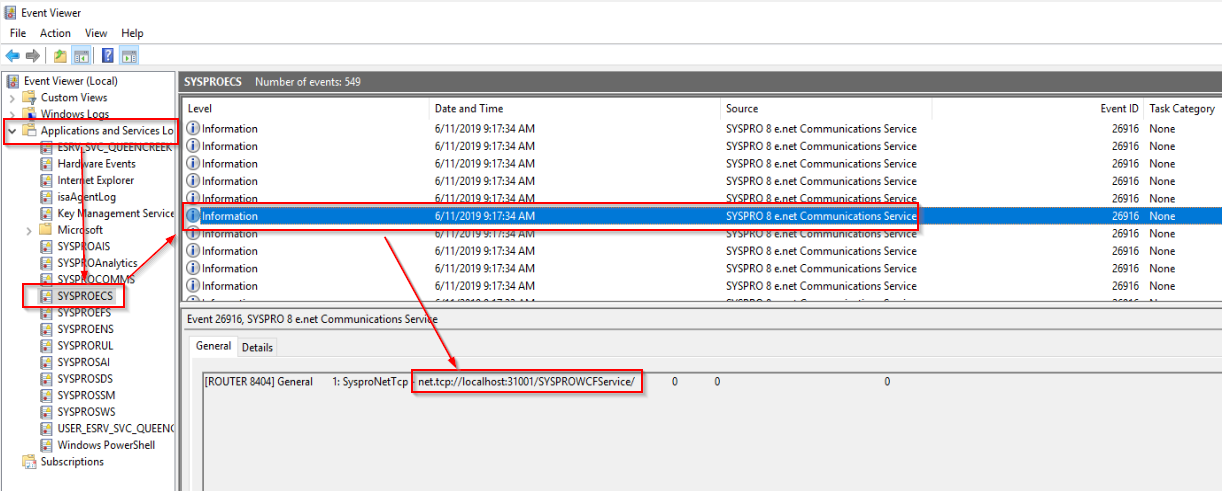This screenshot has width=1222, height=491.
Task: Click the SYSPROAnalytics log icon
Action: [46, 263]
